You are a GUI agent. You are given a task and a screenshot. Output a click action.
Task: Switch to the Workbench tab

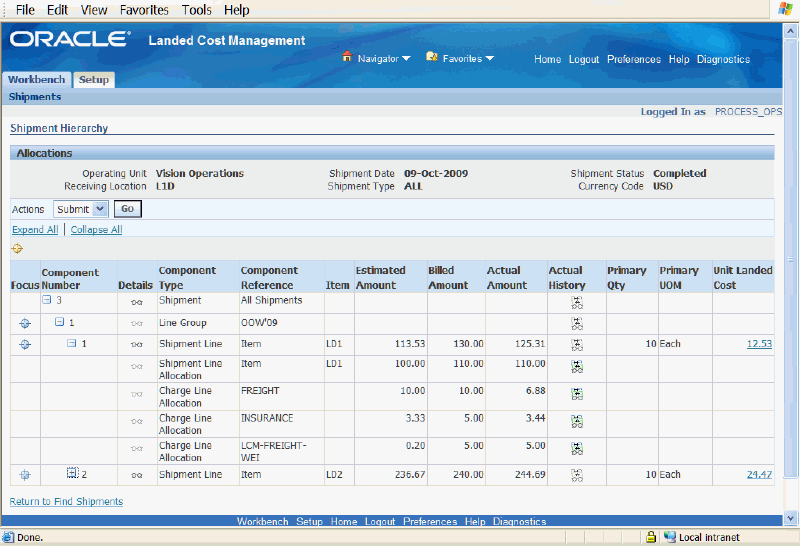point(37,80)
